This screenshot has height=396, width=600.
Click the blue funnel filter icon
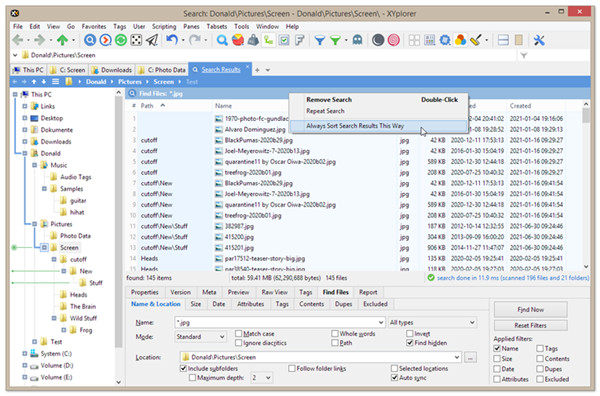(320, 40)
